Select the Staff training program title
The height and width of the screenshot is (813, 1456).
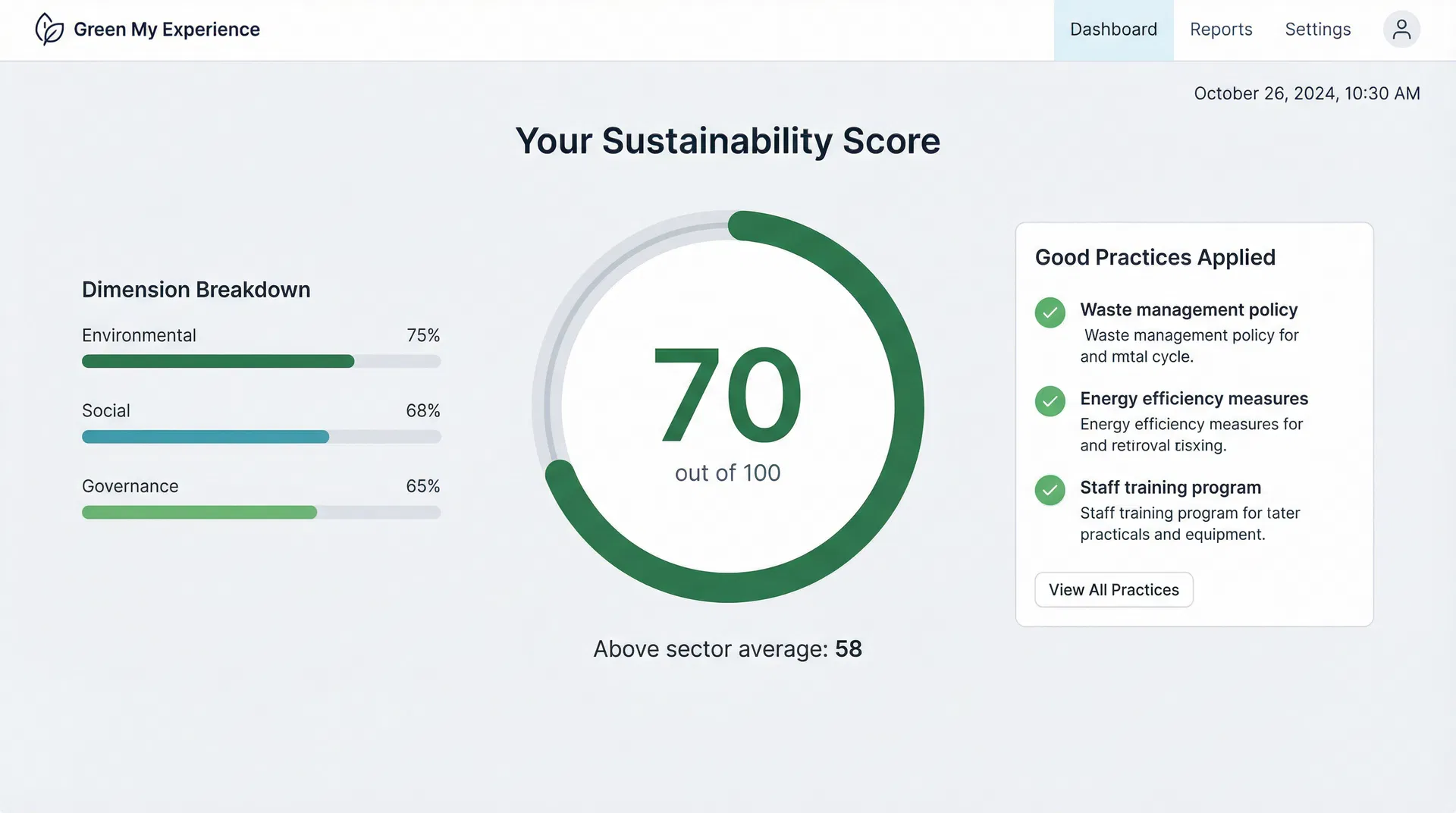(1170, 487)
